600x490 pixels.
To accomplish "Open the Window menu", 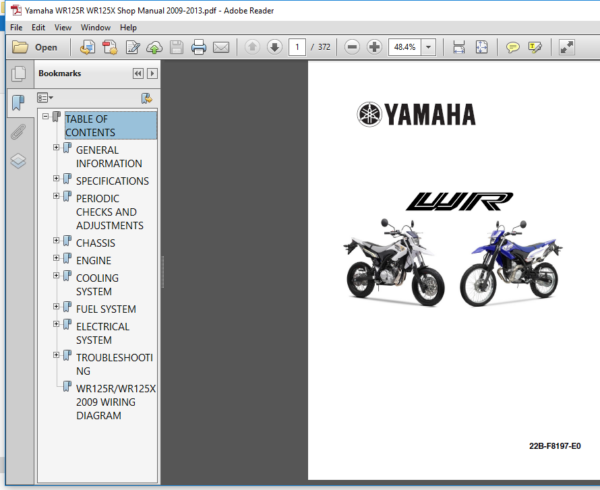I will (96, 28).
